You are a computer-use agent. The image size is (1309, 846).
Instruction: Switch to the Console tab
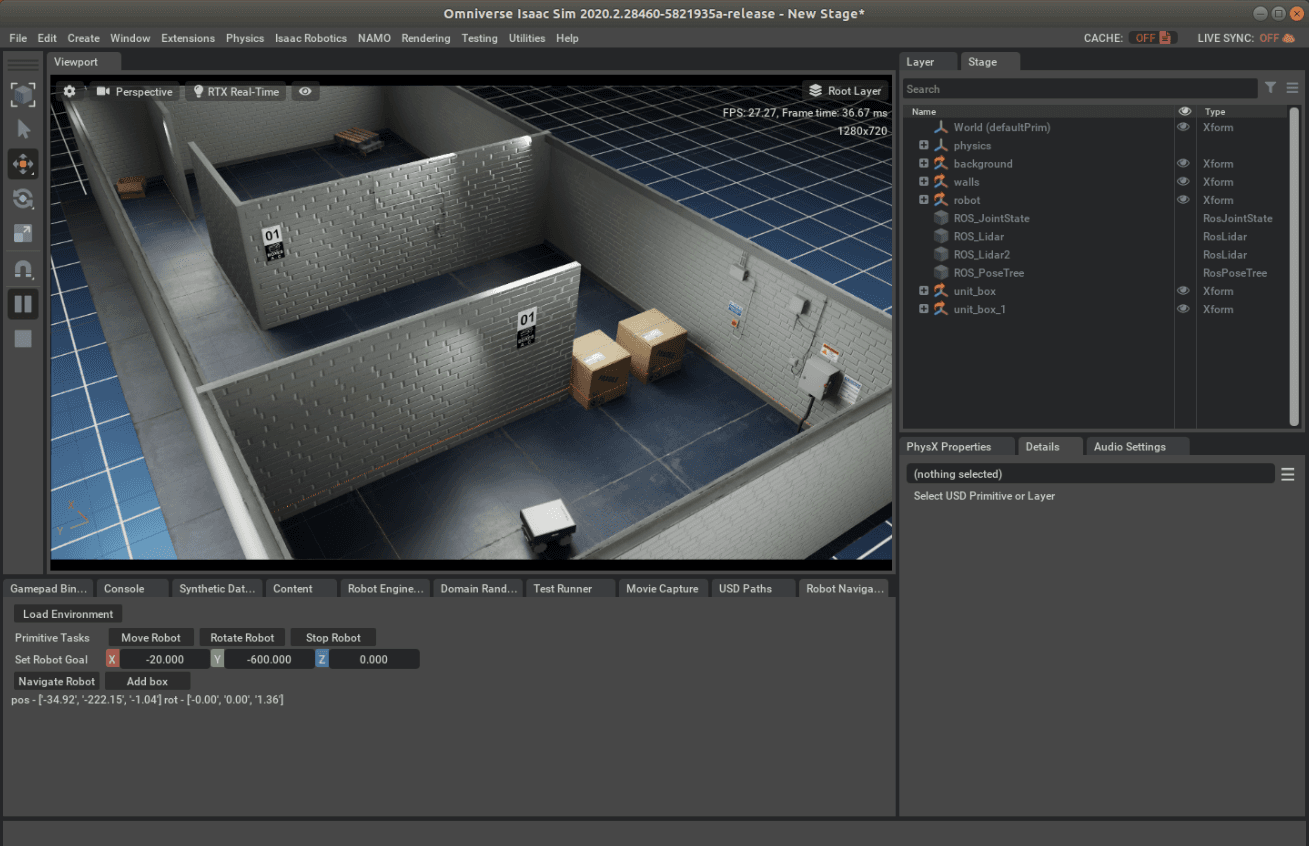(132, 589)
